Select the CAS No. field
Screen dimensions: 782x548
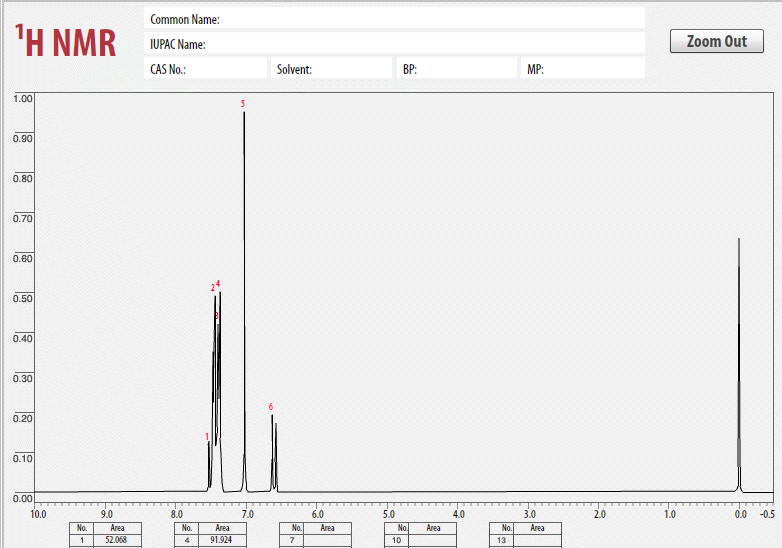click(x=205, y=68)
